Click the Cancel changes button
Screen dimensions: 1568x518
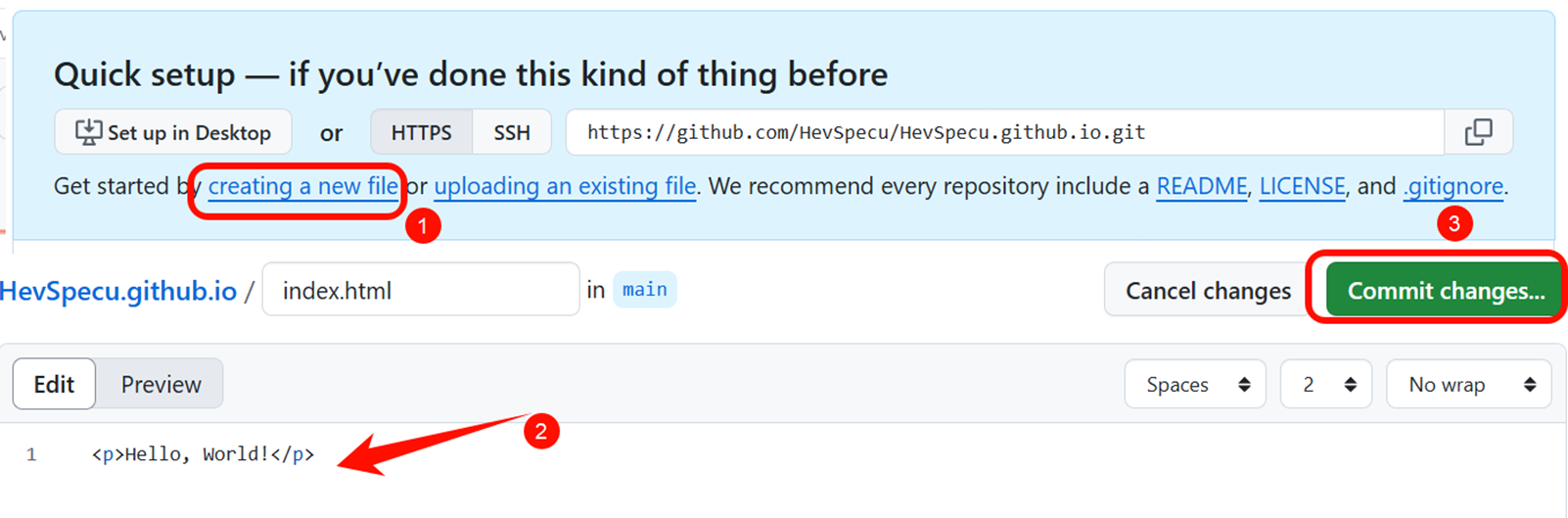(x=1208, y=291)
